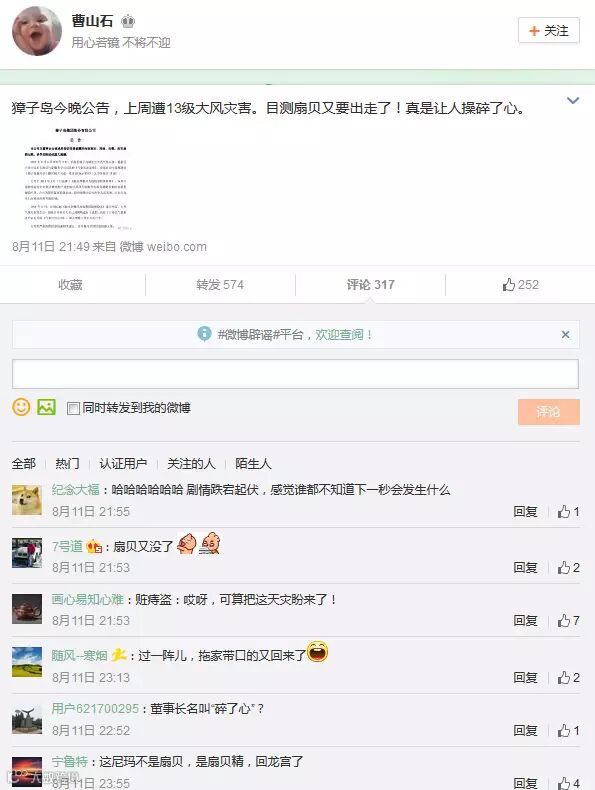Image resolution: width=595 pixels, height=790 pixels.
Task: Click 回复 on 7号道's comment
Action: (525, 568)
